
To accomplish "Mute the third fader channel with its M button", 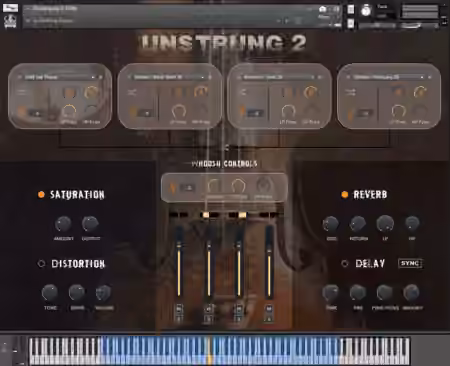I will [239, 309].
